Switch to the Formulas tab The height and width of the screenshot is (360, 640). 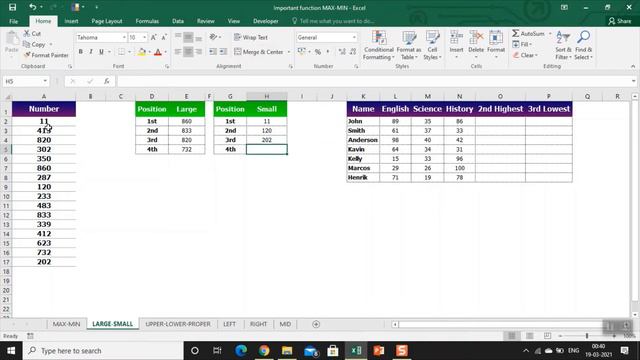click(147, 21)
